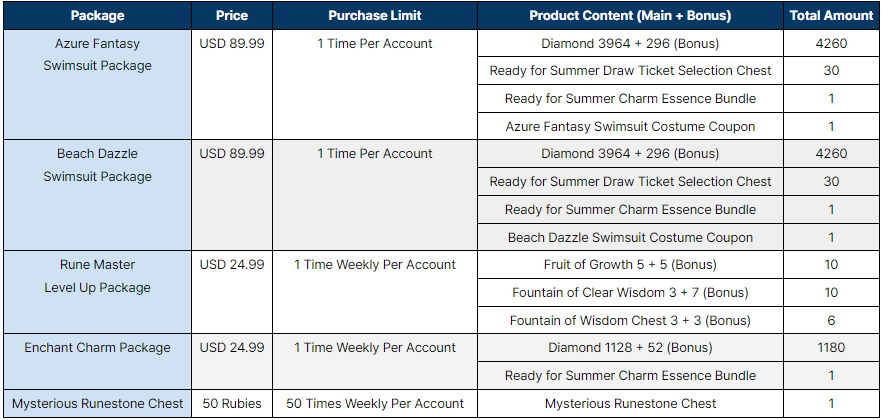Viewport: 883px width, 420px height.
Task: Click Rune Master USD 24.99 price cell
Action: click(x=232, y=292)
